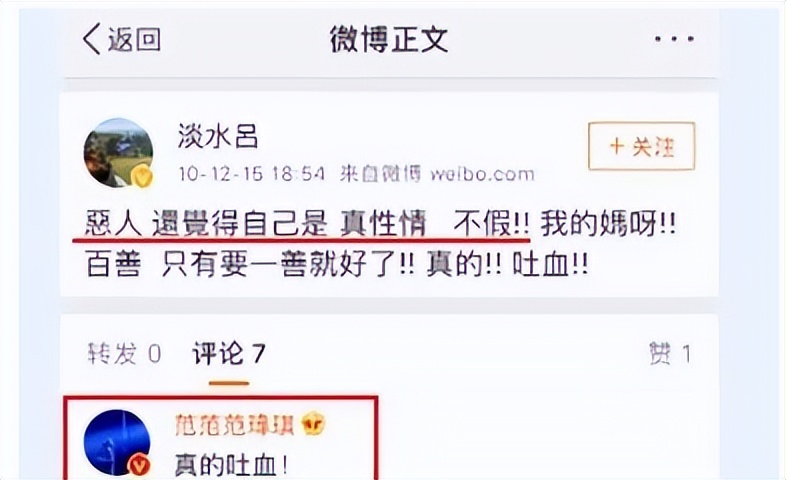Click the post timestamp 10-12-15 18:54
The height and width of the screenshot is (480, 786).
pos(252,174)
